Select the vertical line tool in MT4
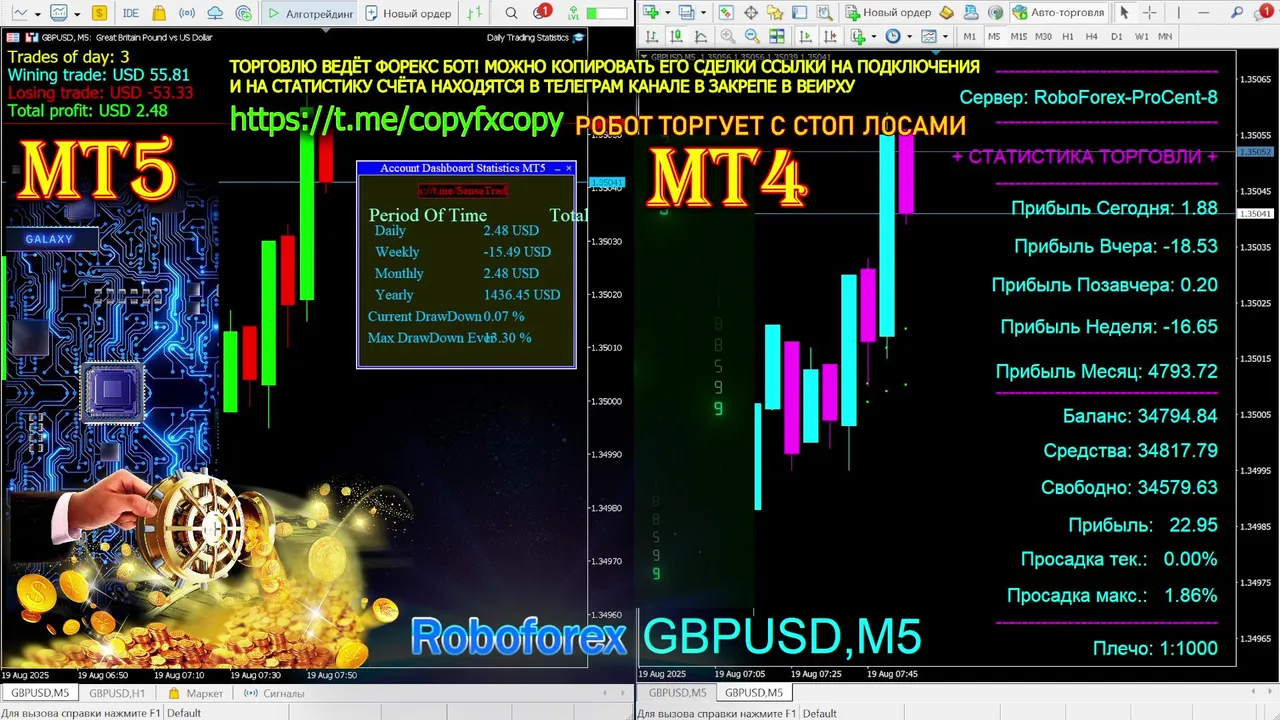 [1178, 13]
